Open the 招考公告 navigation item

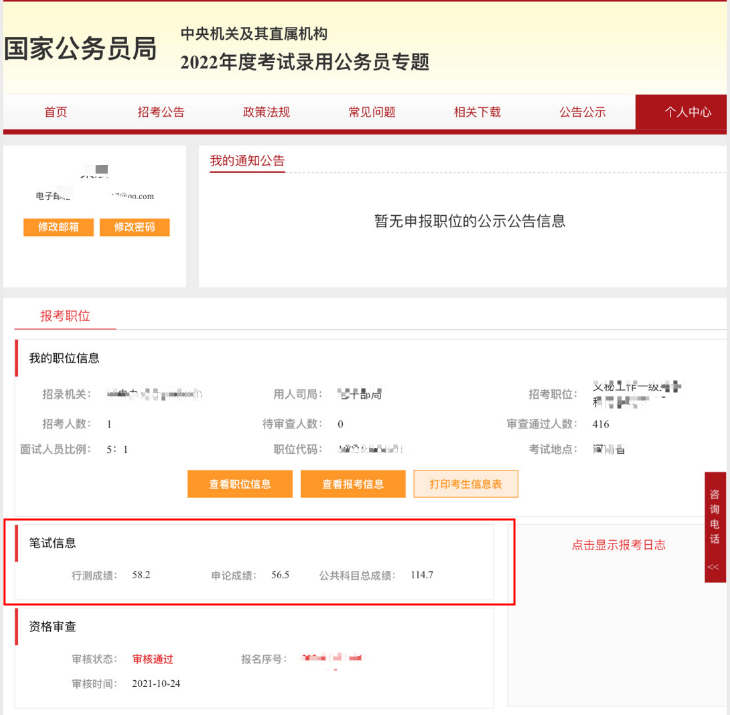pos(161,112)
